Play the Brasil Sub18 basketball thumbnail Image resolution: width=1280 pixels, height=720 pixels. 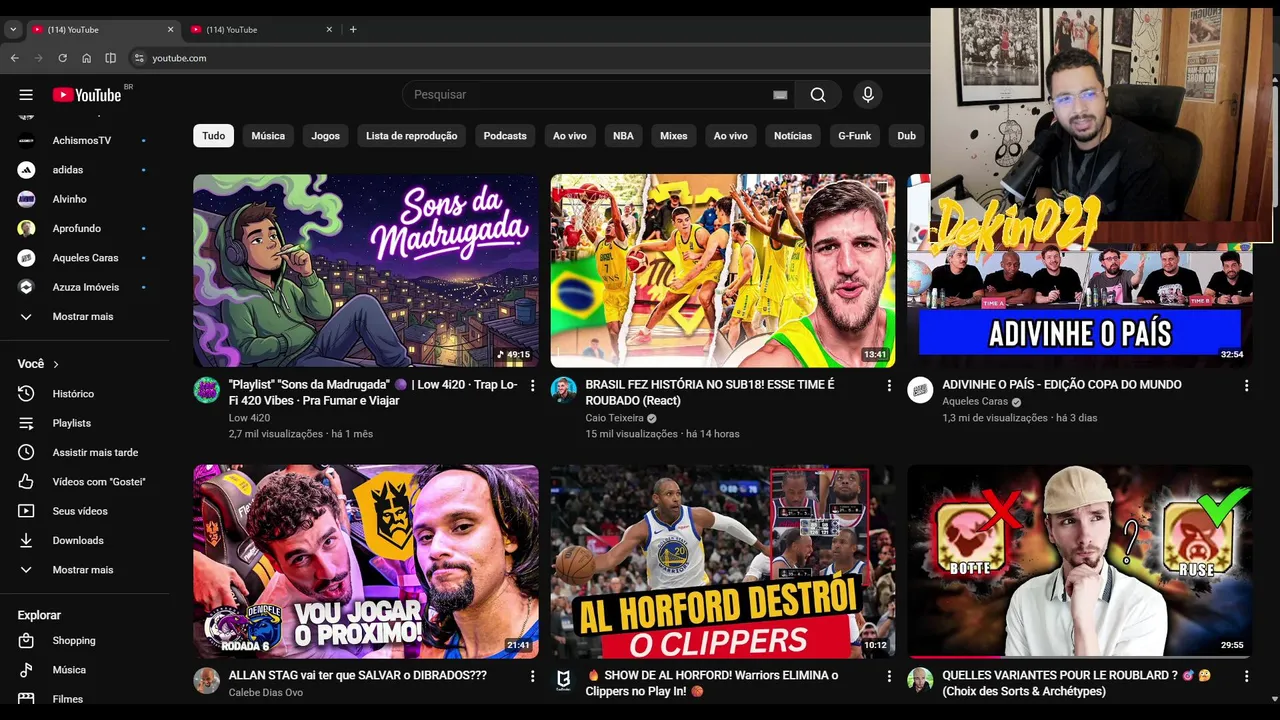(723, 271)
